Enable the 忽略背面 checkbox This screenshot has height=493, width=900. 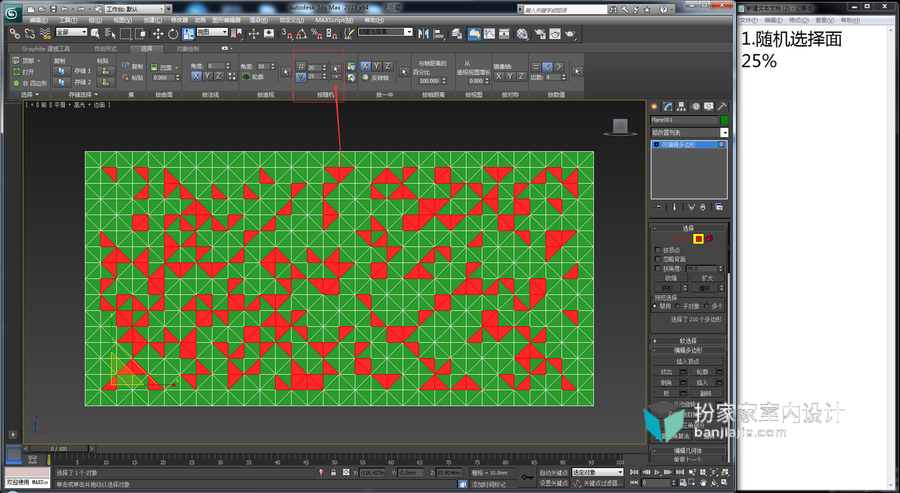click(658, 259)
